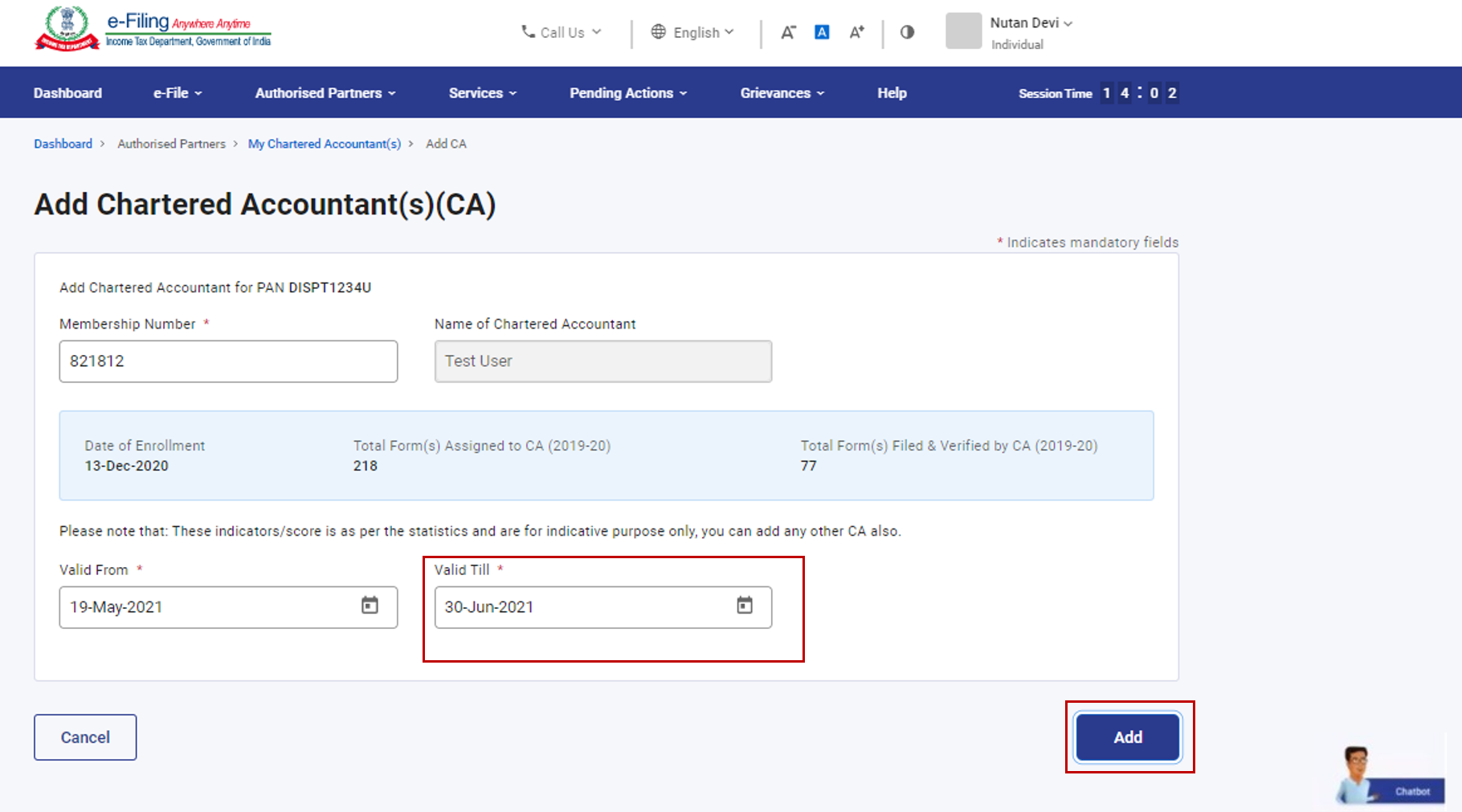Open the English language selector
The height and width of the screenshot is (812, 1462).
(x=692, y=32)
